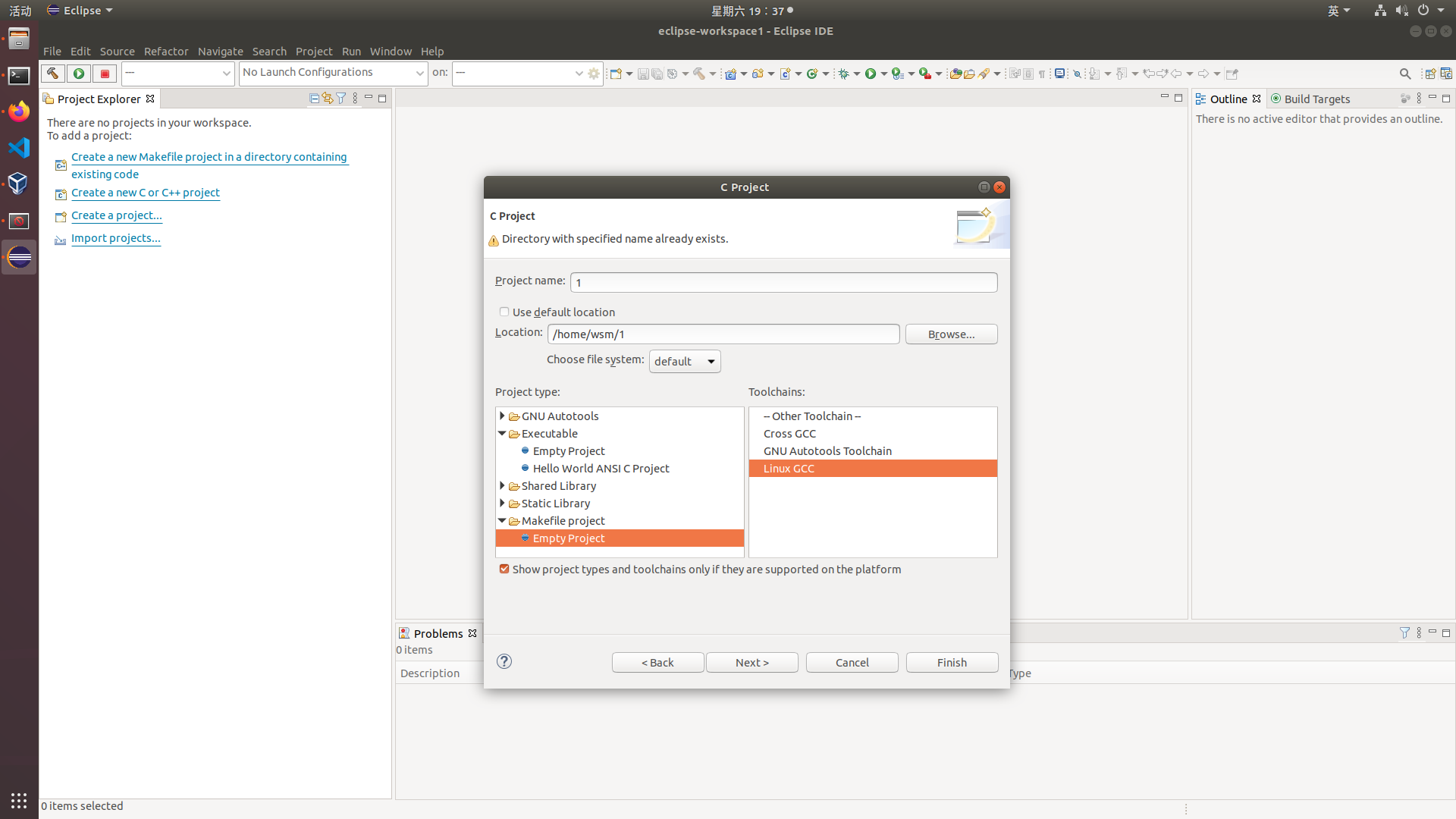The image size is (1456, 819).
Task: Click the Run with Coverage icon
Action: point(898,74)
